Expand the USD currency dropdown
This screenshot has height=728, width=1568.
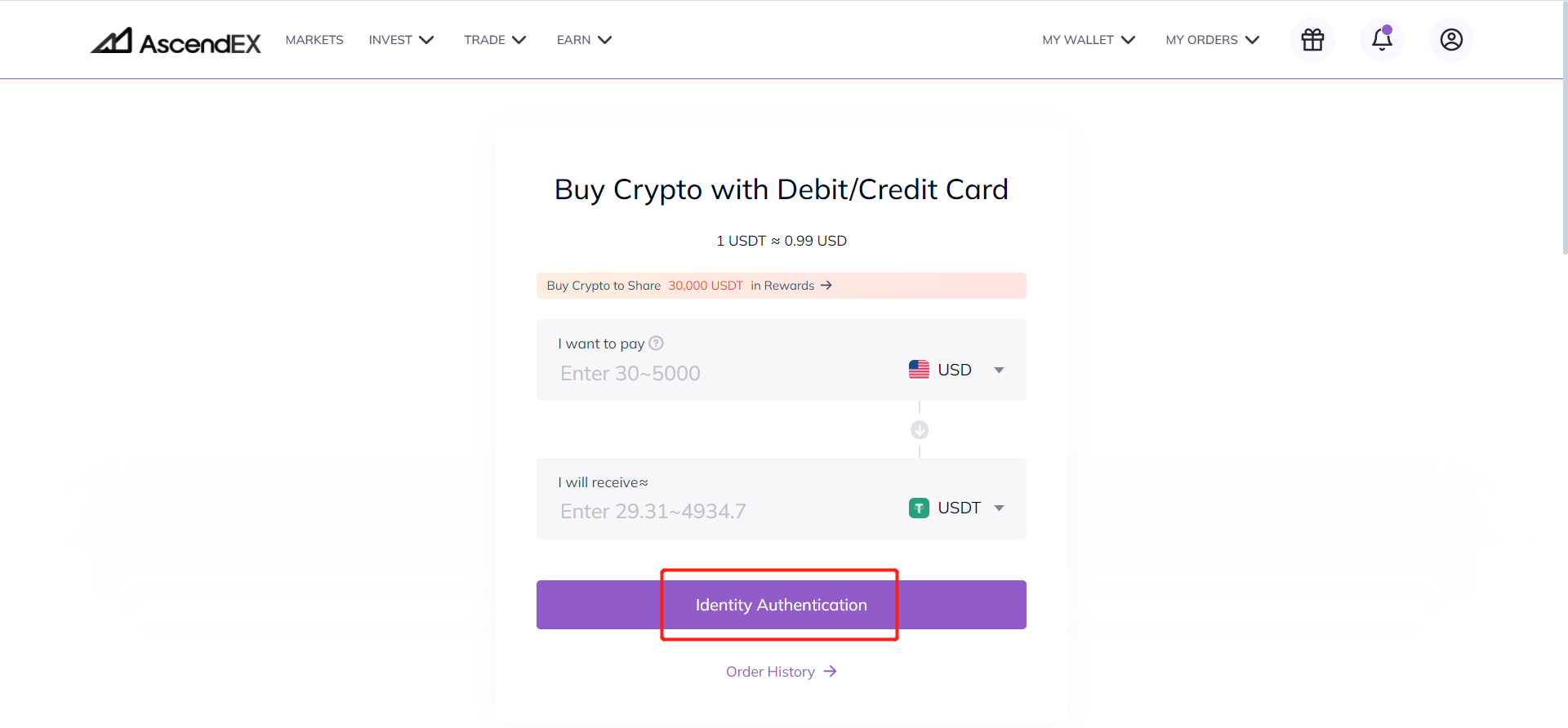(x=956, y=370)
